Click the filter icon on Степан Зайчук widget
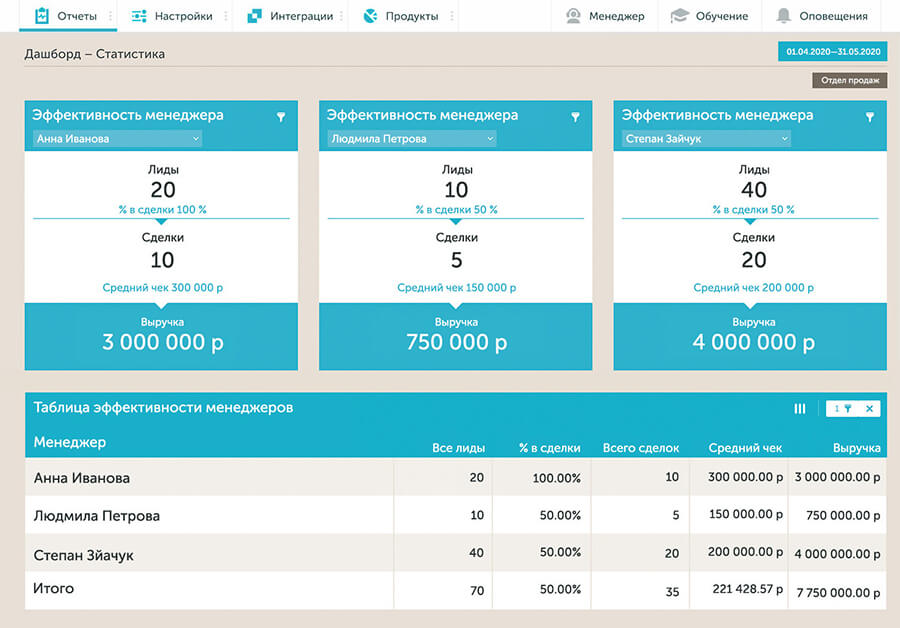Screen dimensions: 900x628 869,117
